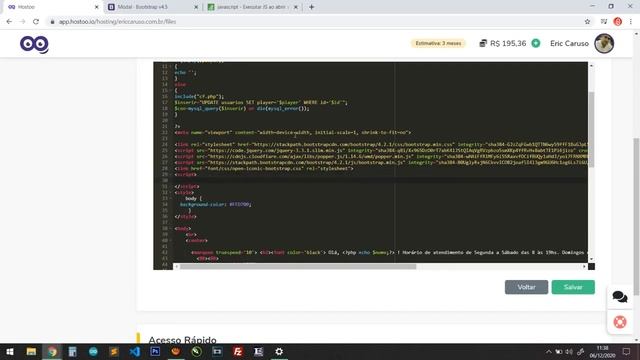This screenshot has width=640, height=360.
Task: Click the browser forward arrow
Action: (x=22, y=21)
